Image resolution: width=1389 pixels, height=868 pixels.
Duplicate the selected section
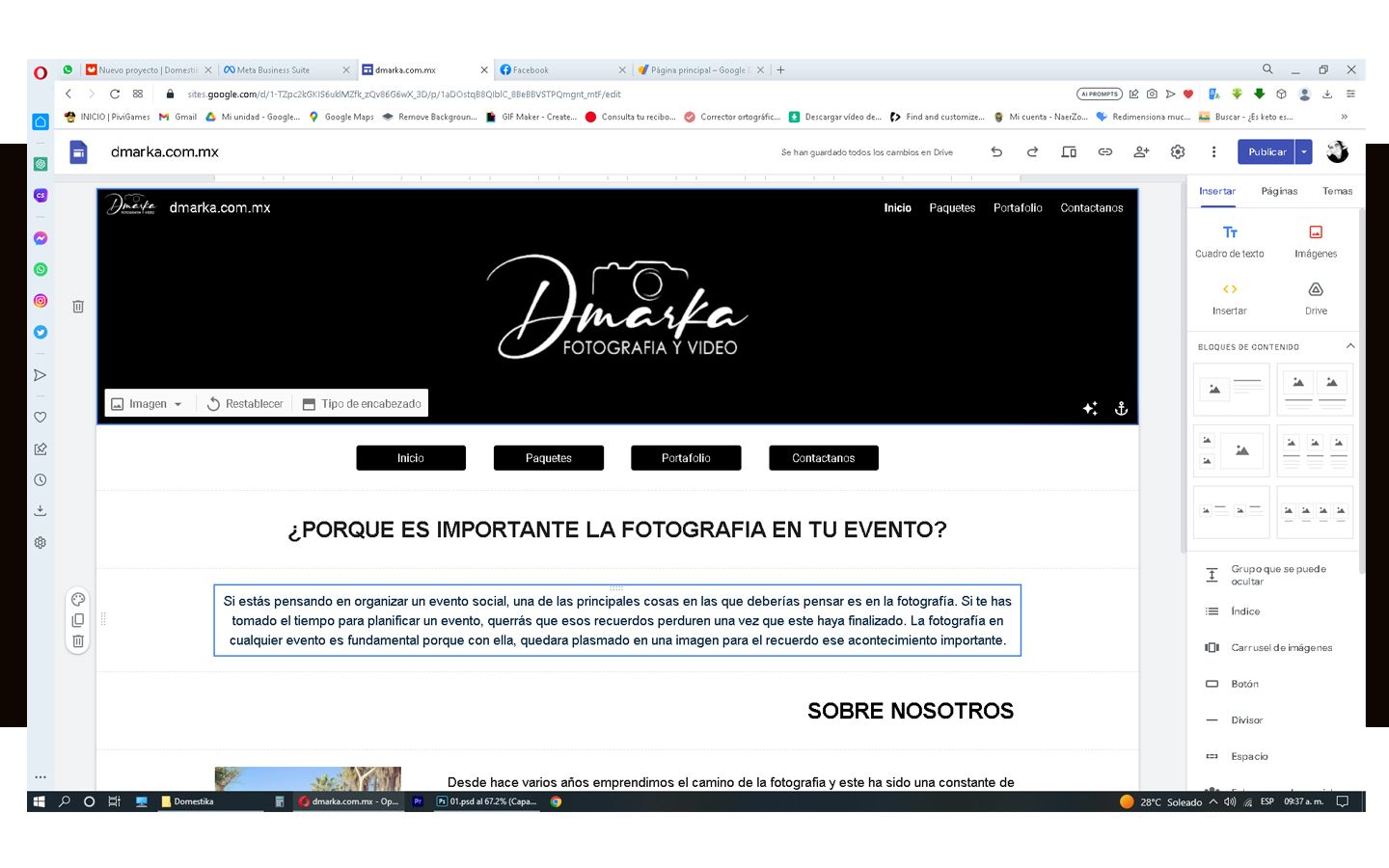78,620
